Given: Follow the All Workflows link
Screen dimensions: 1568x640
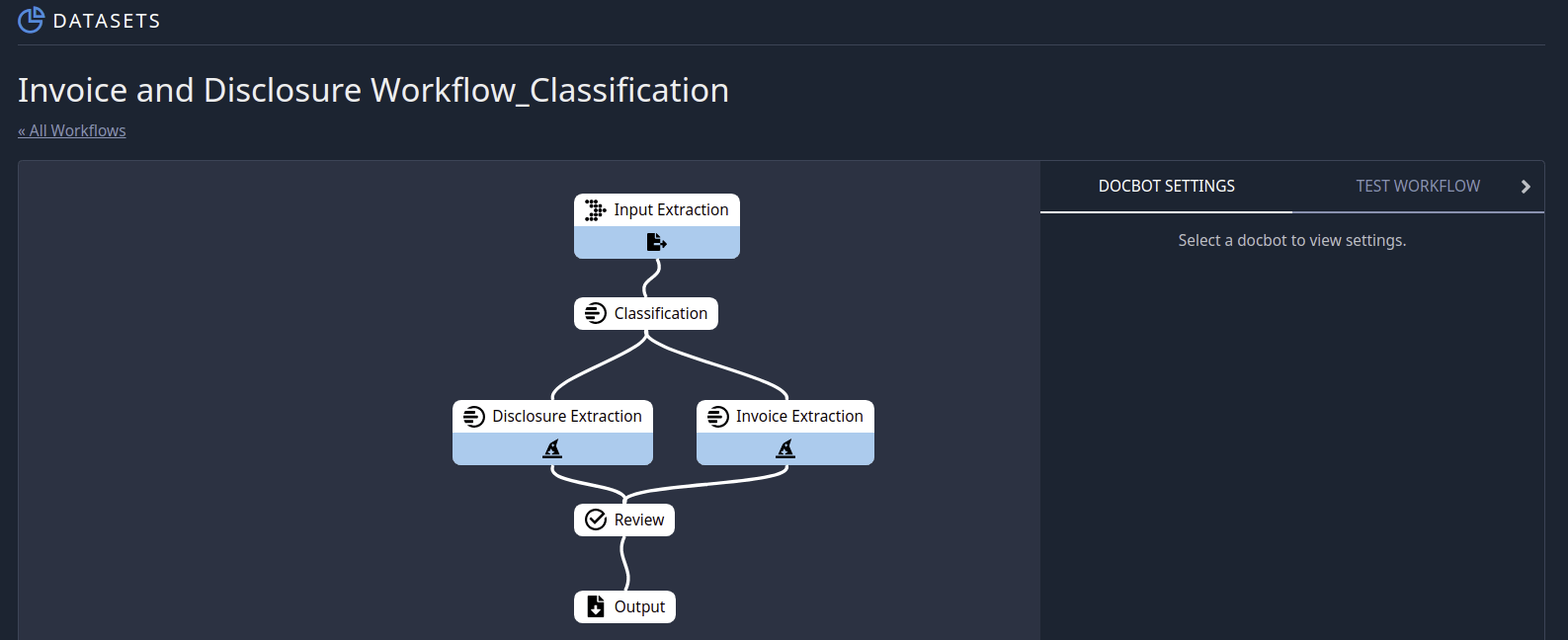Looking at the screenshot, I should click(71, 130).
